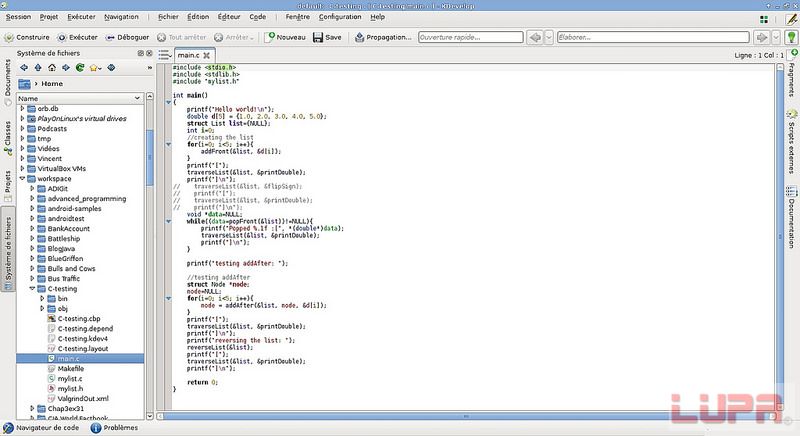Click the Home breadcrumb
The image size is (800, 436).
coord(52,84)
